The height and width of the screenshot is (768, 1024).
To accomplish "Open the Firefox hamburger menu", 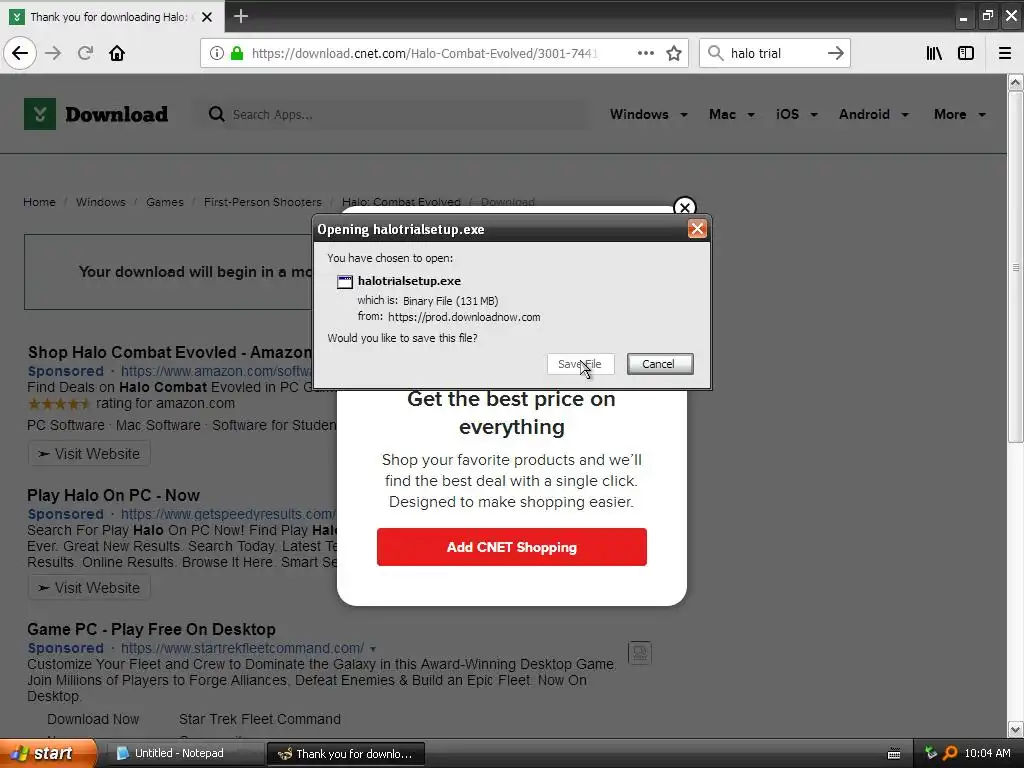I will coord(1005,53).
